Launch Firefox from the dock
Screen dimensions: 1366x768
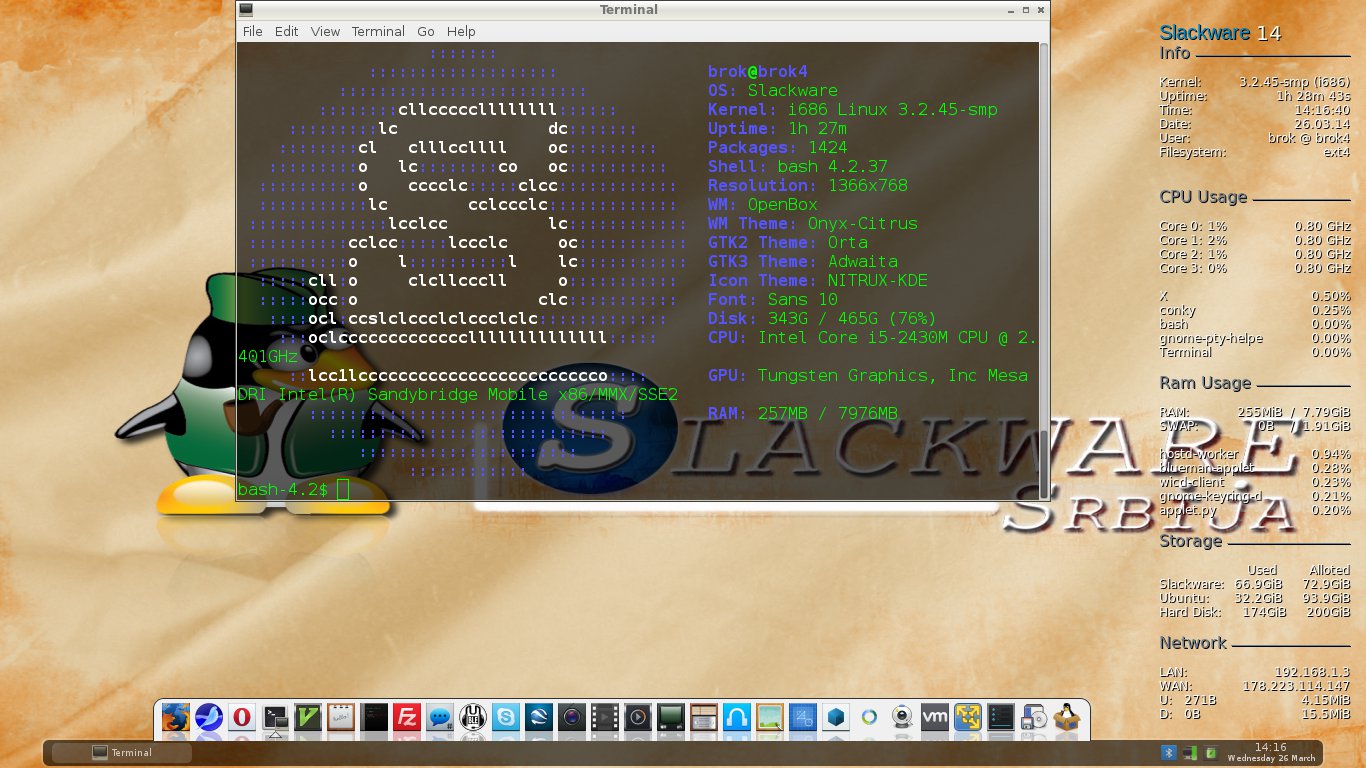point(176,717)
